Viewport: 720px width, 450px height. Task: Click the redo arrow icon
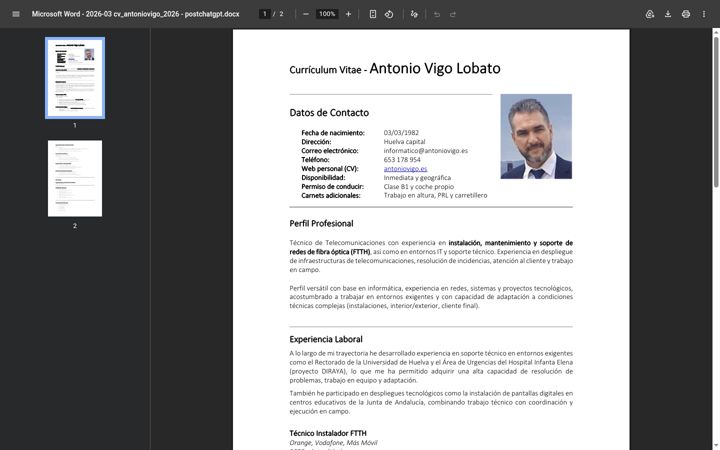pos(453,14)
